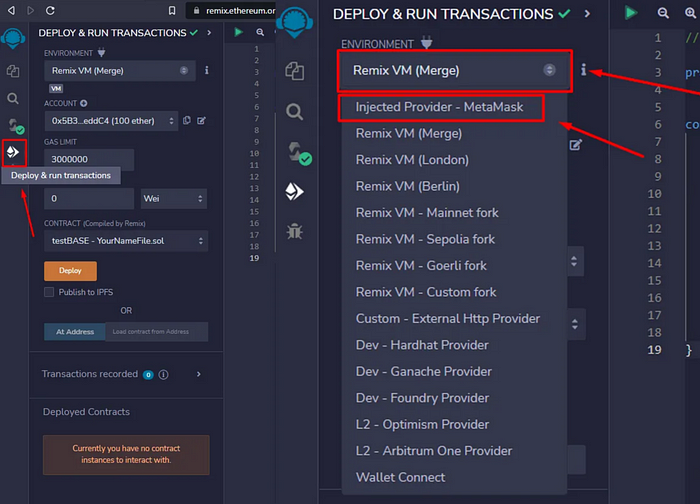Open the account selector dropdown

click(x=111, y=121)
